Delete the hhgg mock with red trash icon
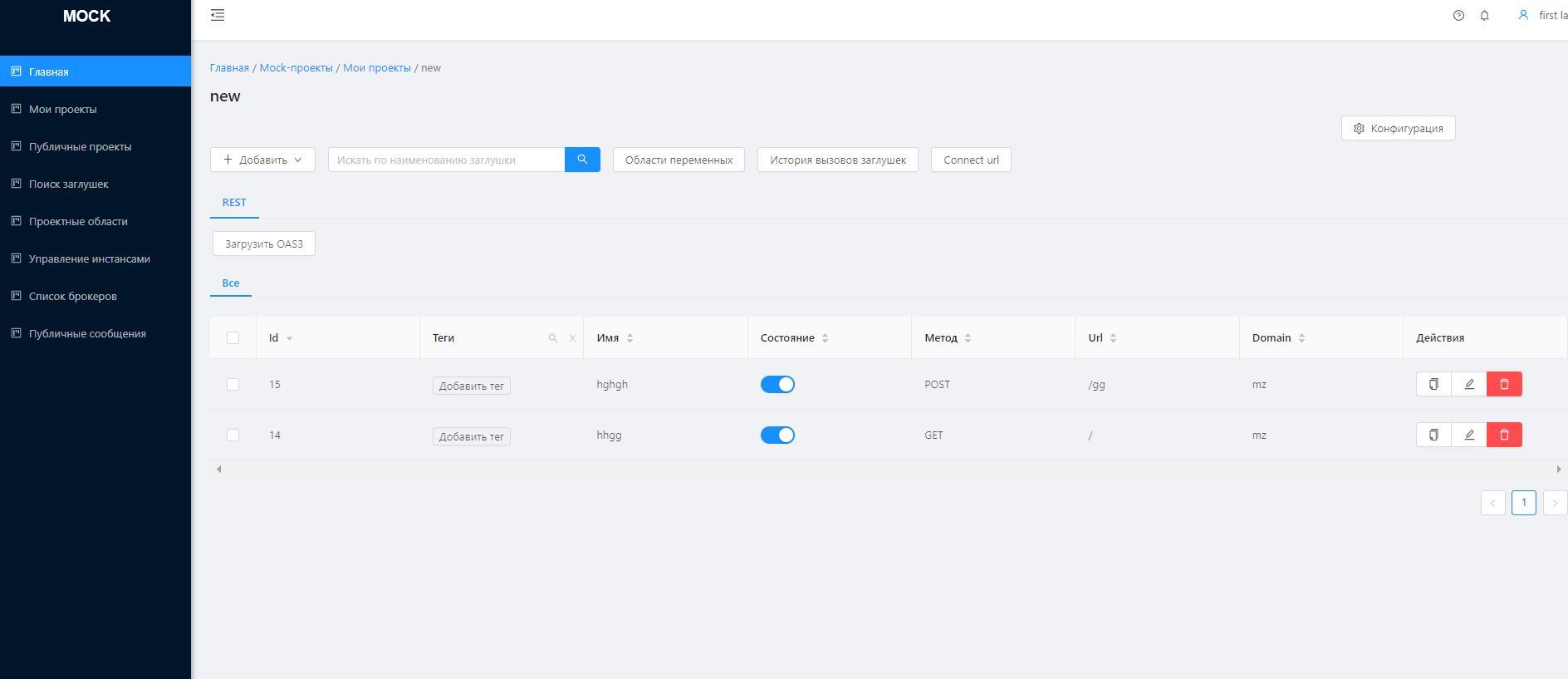 tap(1504, 435)
